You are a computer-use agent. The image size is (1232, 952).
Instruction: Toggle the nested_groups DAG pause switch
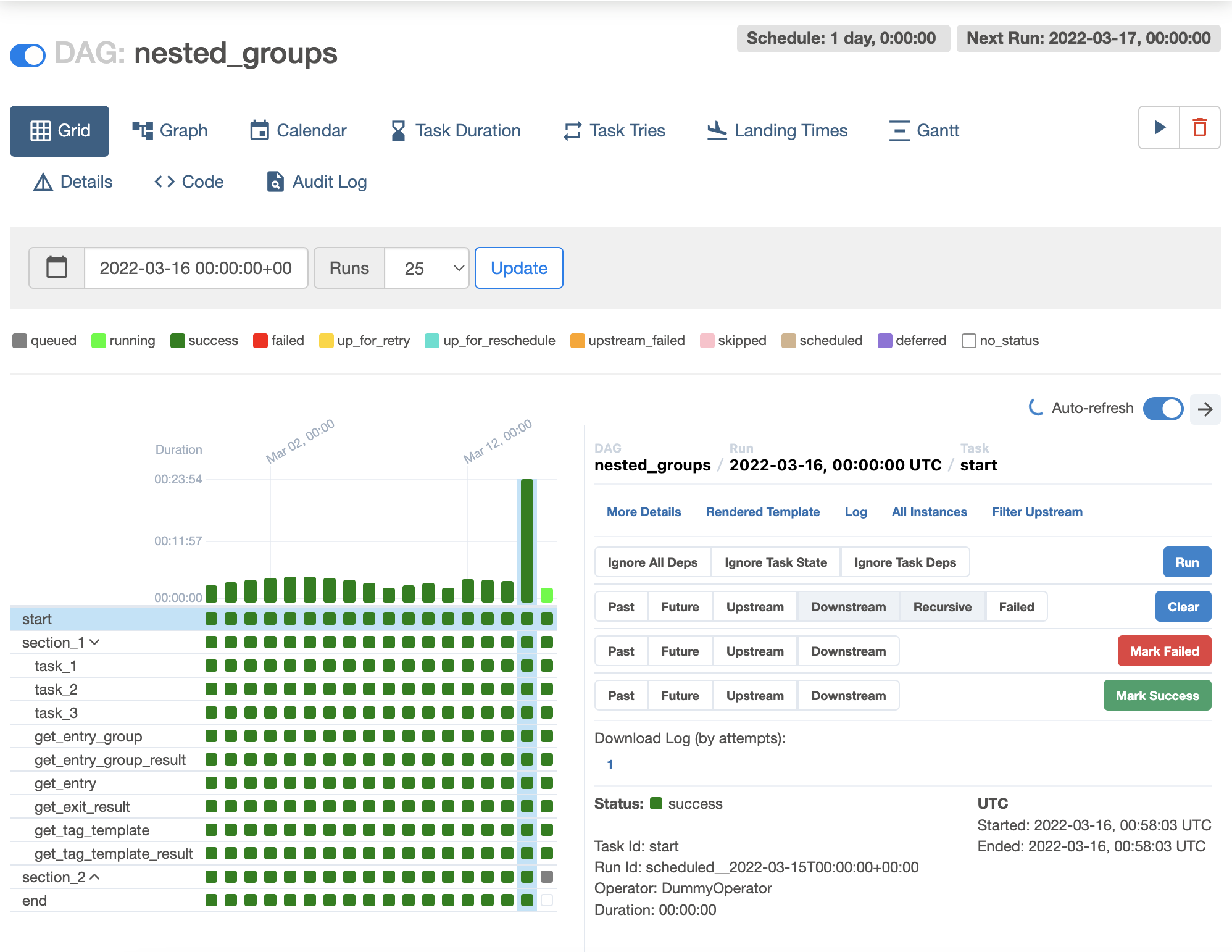(x=28, y=55)
